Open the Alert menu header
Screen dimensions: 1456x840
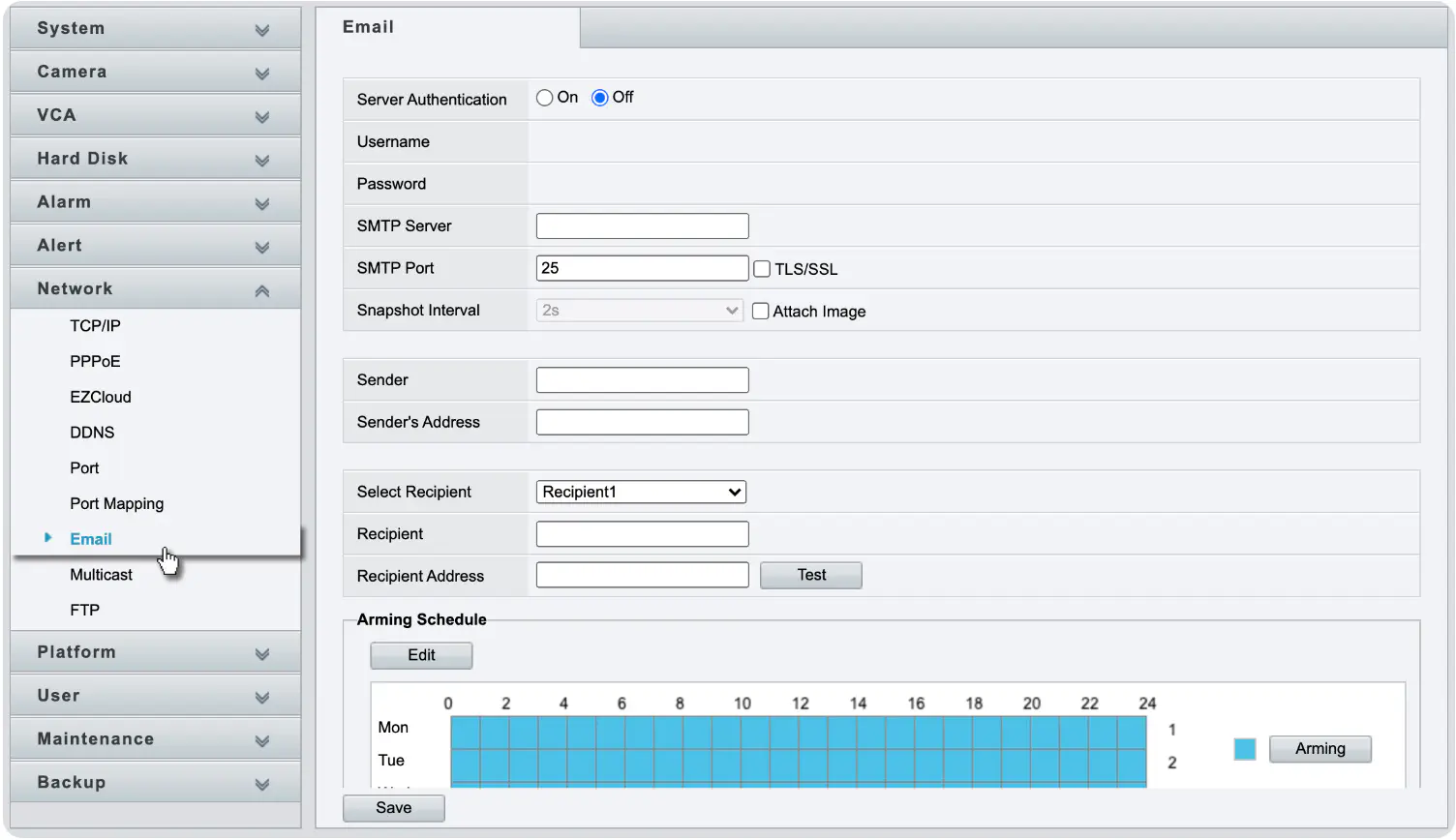155,246
